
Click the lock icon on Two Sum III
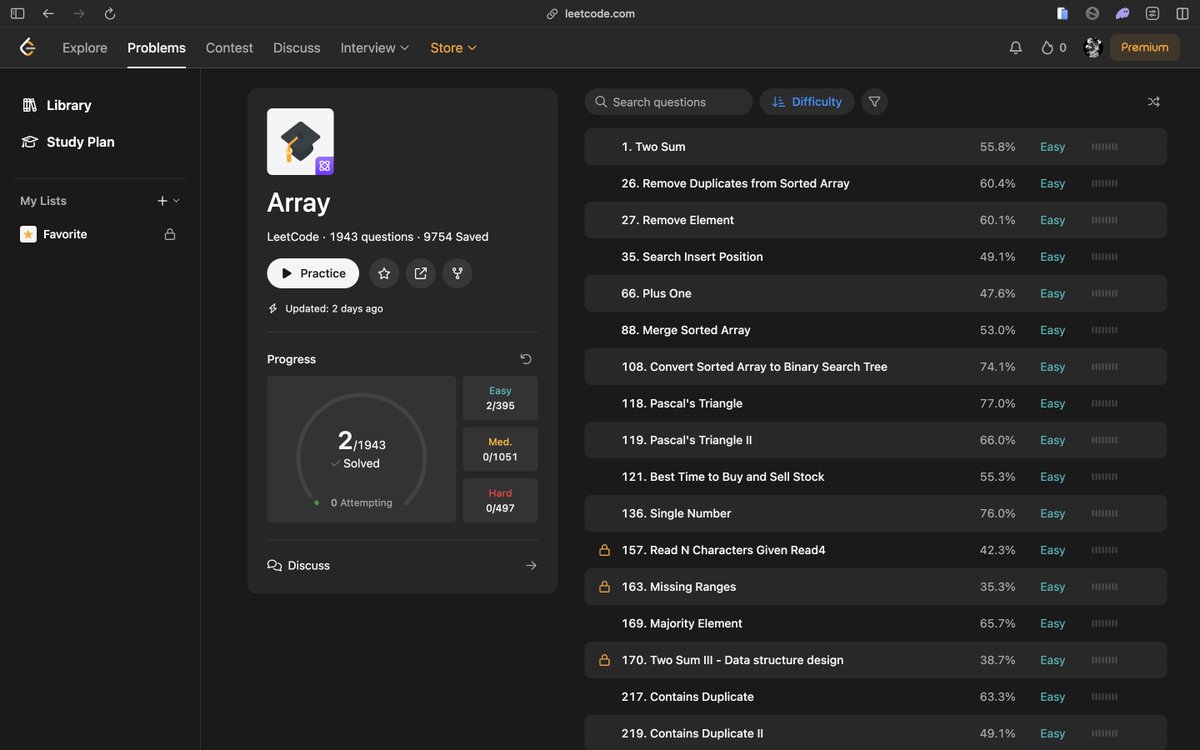(x=604, y=660)
